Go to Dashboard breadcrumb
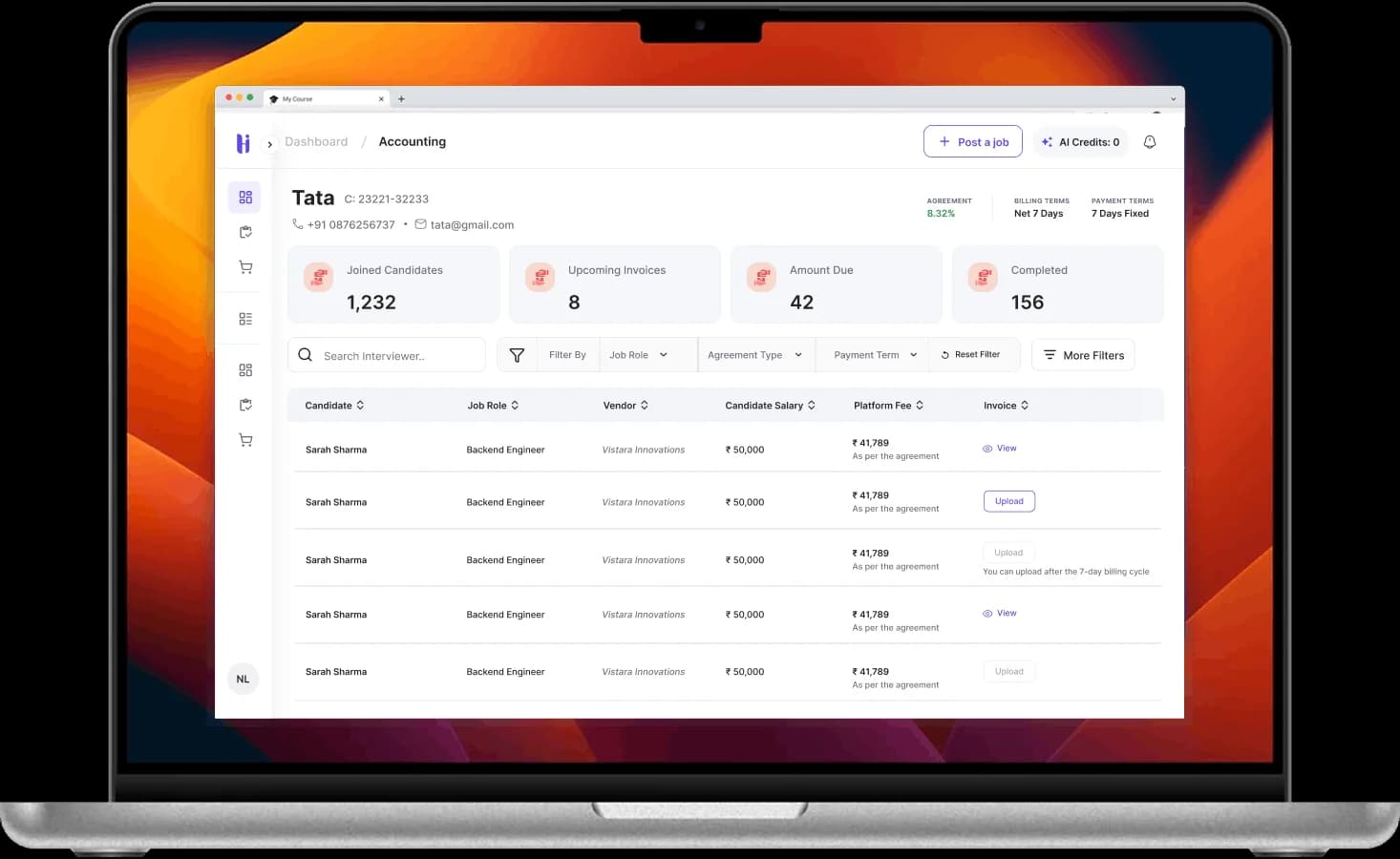1400x859 pixels. [x=316, y=142]
